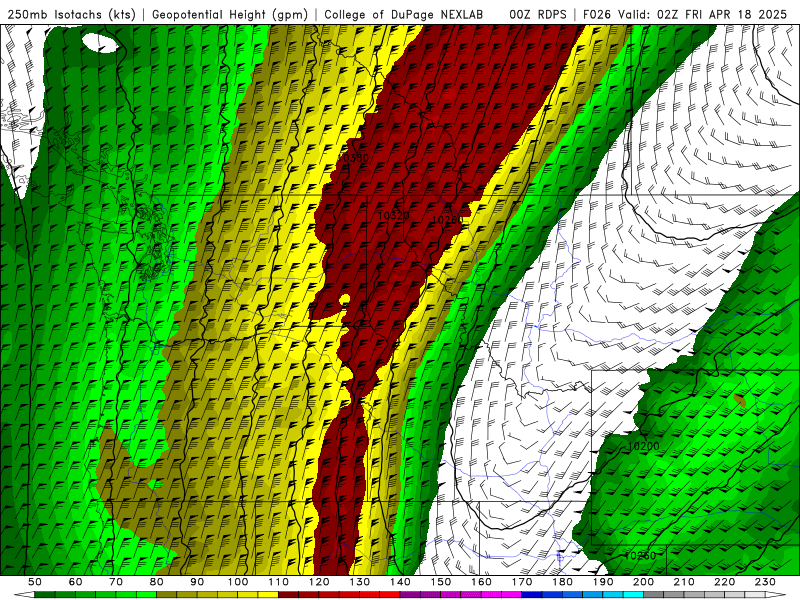800x600 pixels.
Task: Click the 10320 height contour label
Action: [393, 216]
